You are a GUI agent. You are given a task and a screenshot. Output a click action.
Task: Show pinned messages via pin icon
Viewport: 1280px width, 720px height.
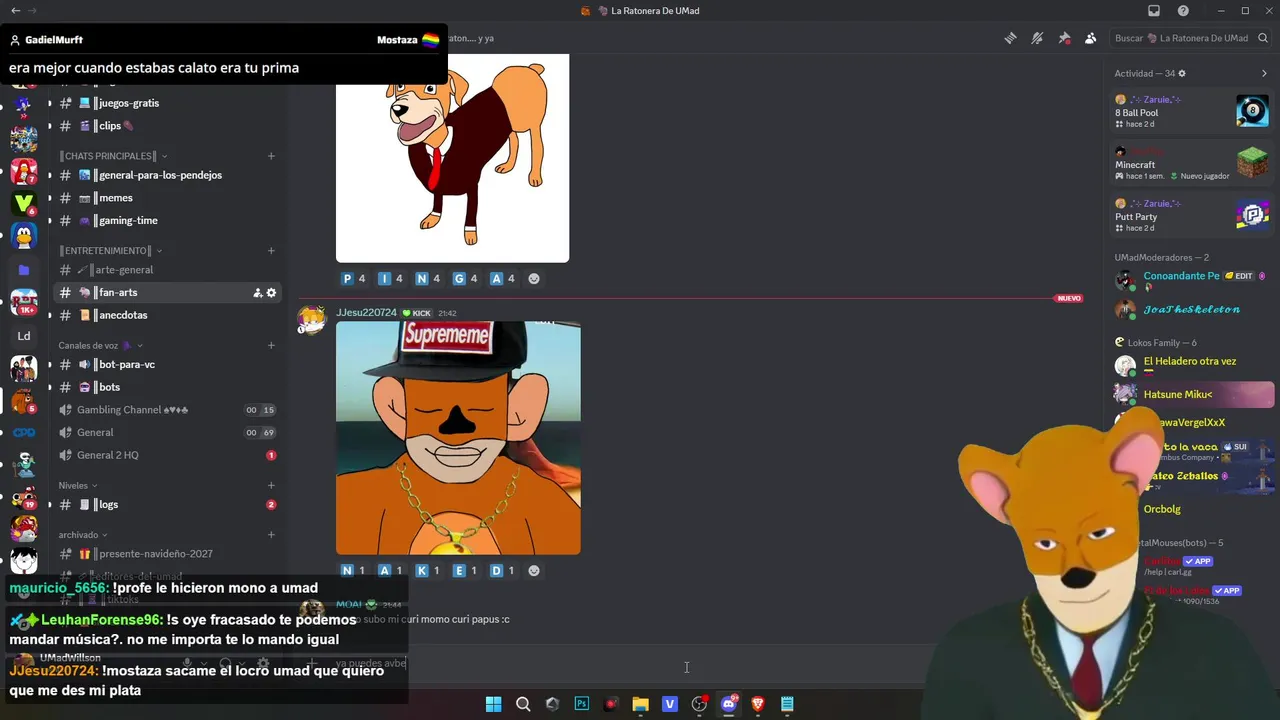click(x=1064, y=38)
